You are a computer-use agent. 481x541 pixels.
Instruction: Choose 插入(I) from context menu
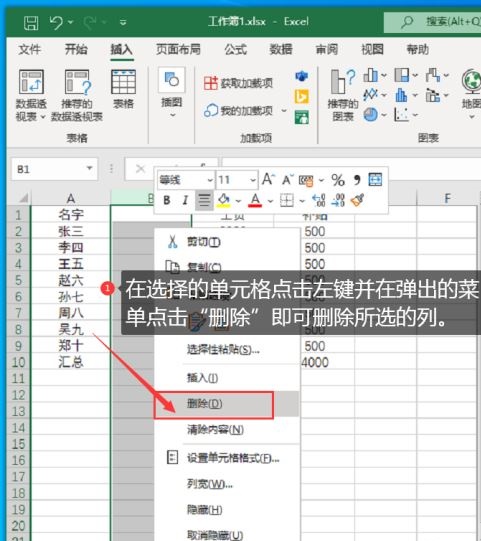227,378
